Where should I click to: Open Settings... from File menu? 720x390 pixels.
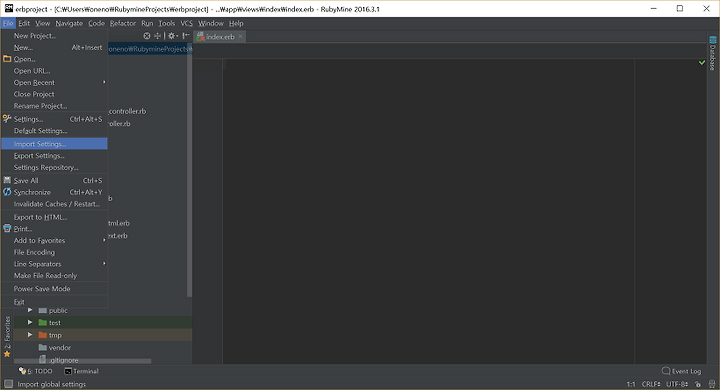54,119
